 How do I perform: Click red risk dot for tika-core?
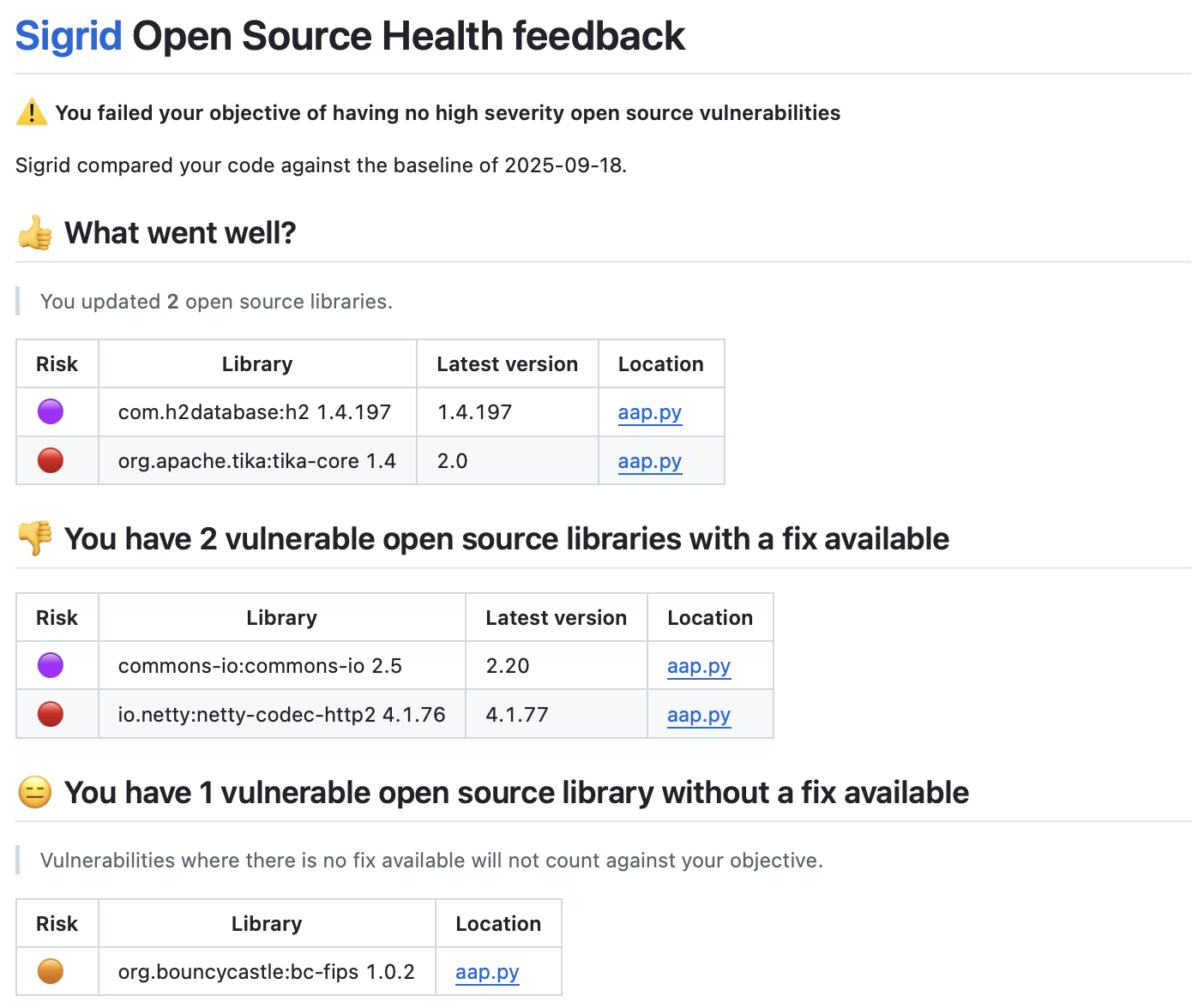click(51, 461)
